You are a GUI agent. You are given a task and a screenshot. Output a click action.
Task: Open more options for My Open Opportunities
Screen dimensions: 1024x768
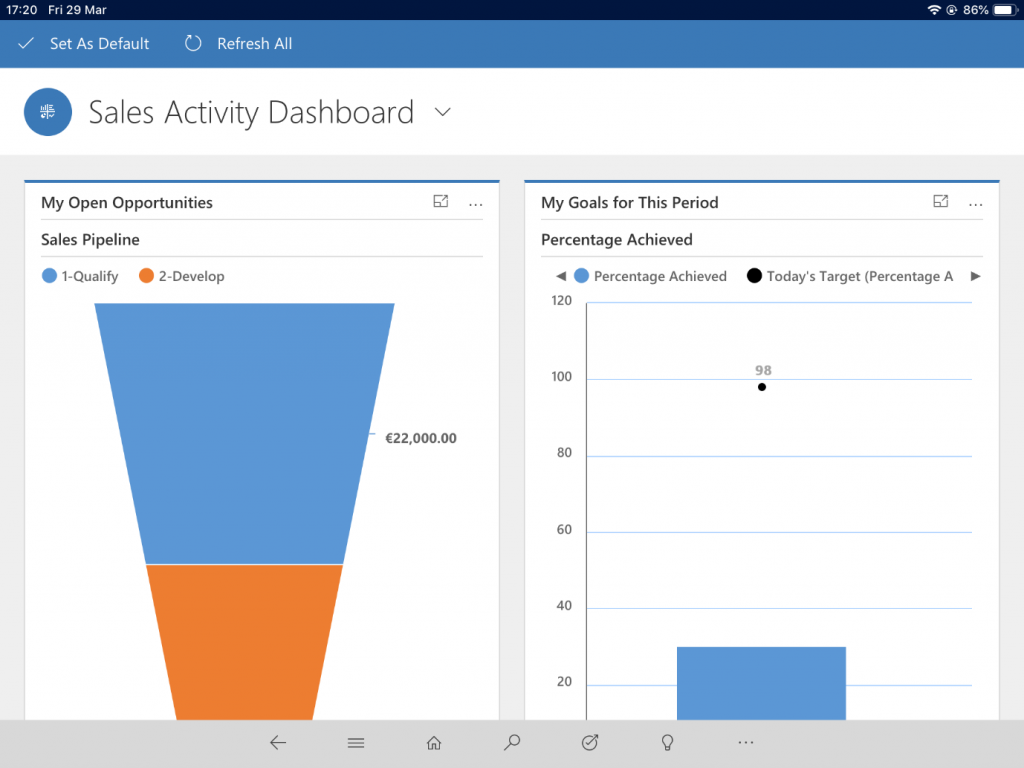(x=476, y=203)
